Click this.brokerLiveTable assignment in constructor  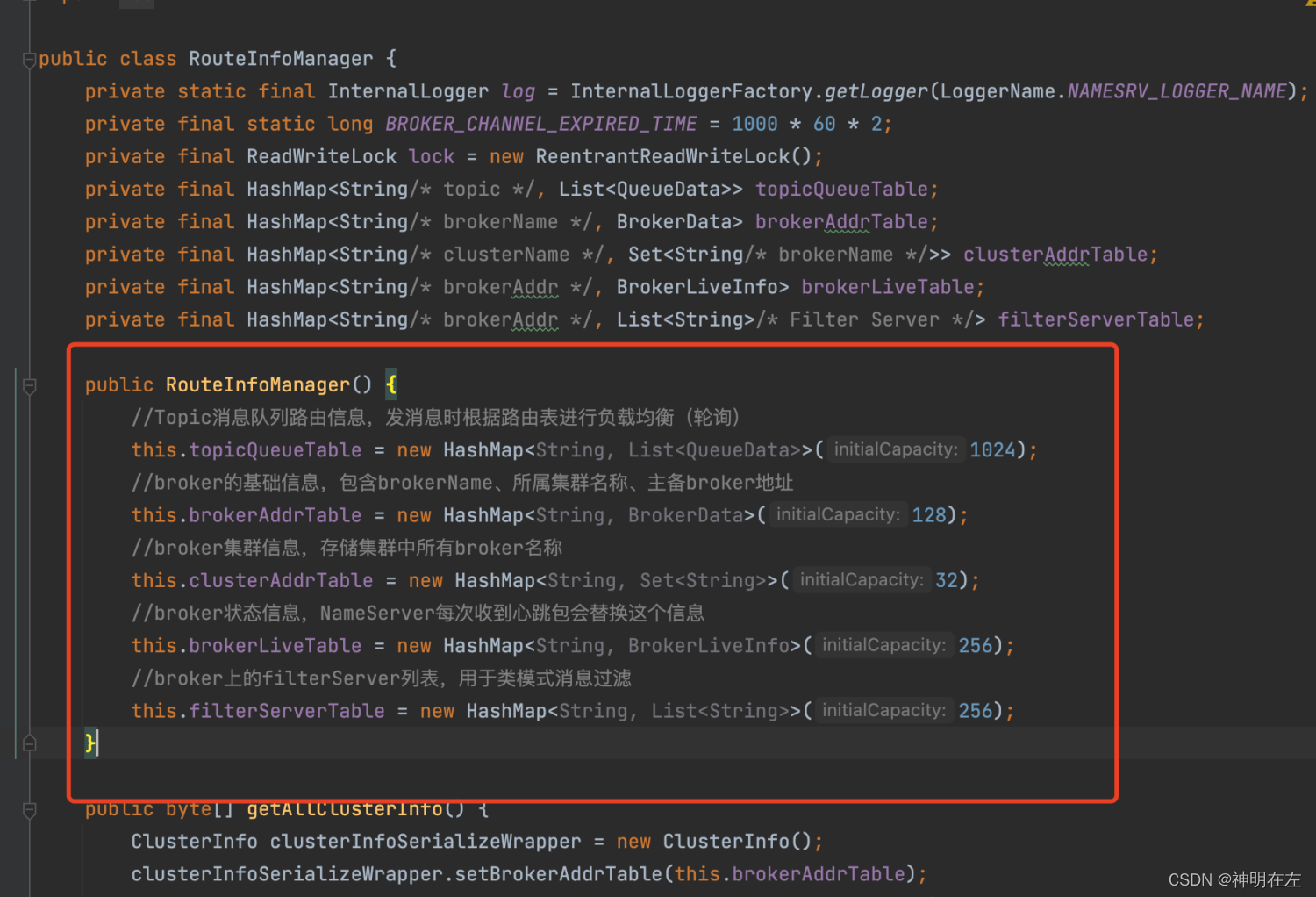point(246,645)
